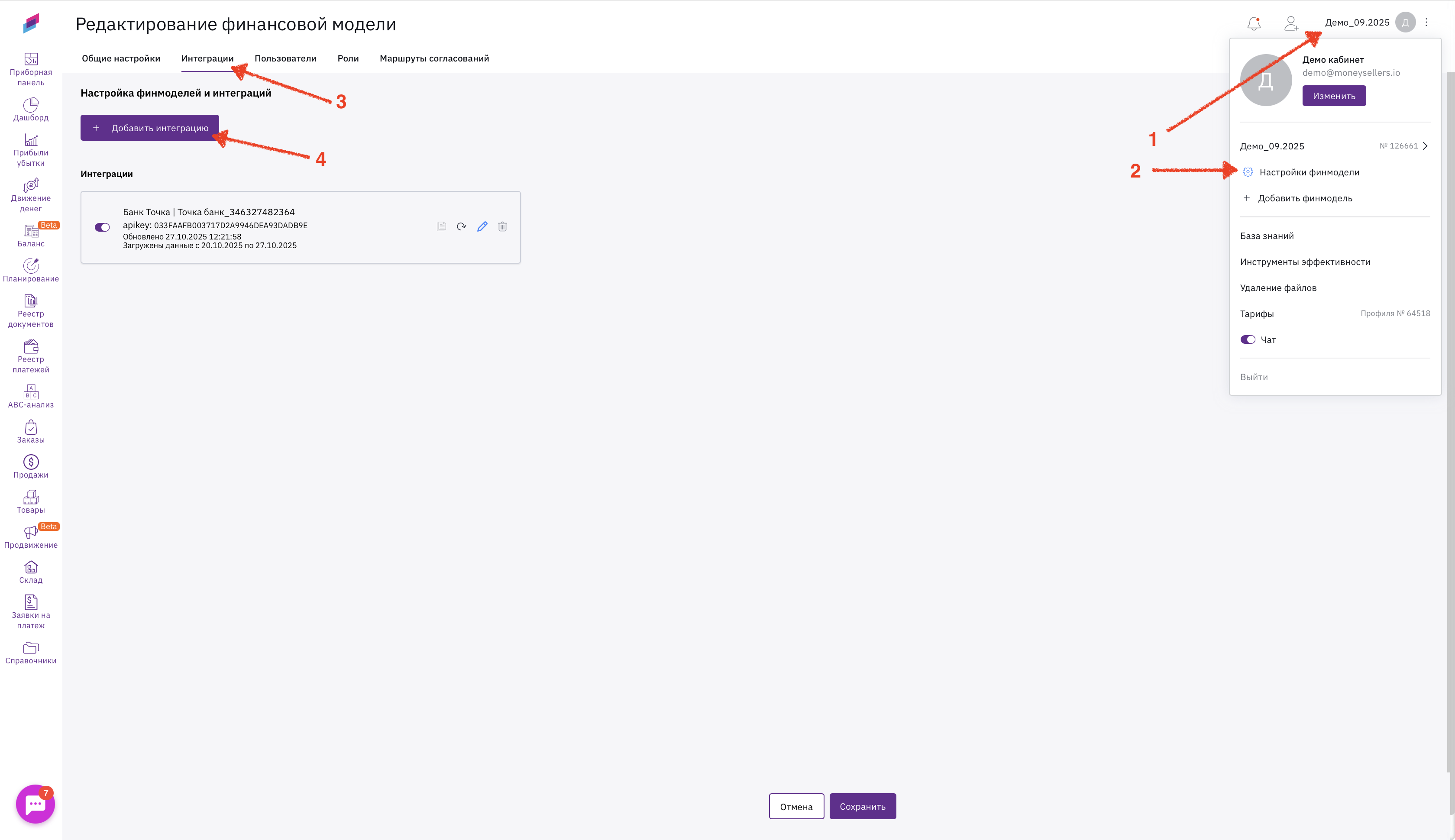The height and width of the screenshot is (840, 1455).
Task: Switch to the Пользователи tab
Action: tap(285, 58)
